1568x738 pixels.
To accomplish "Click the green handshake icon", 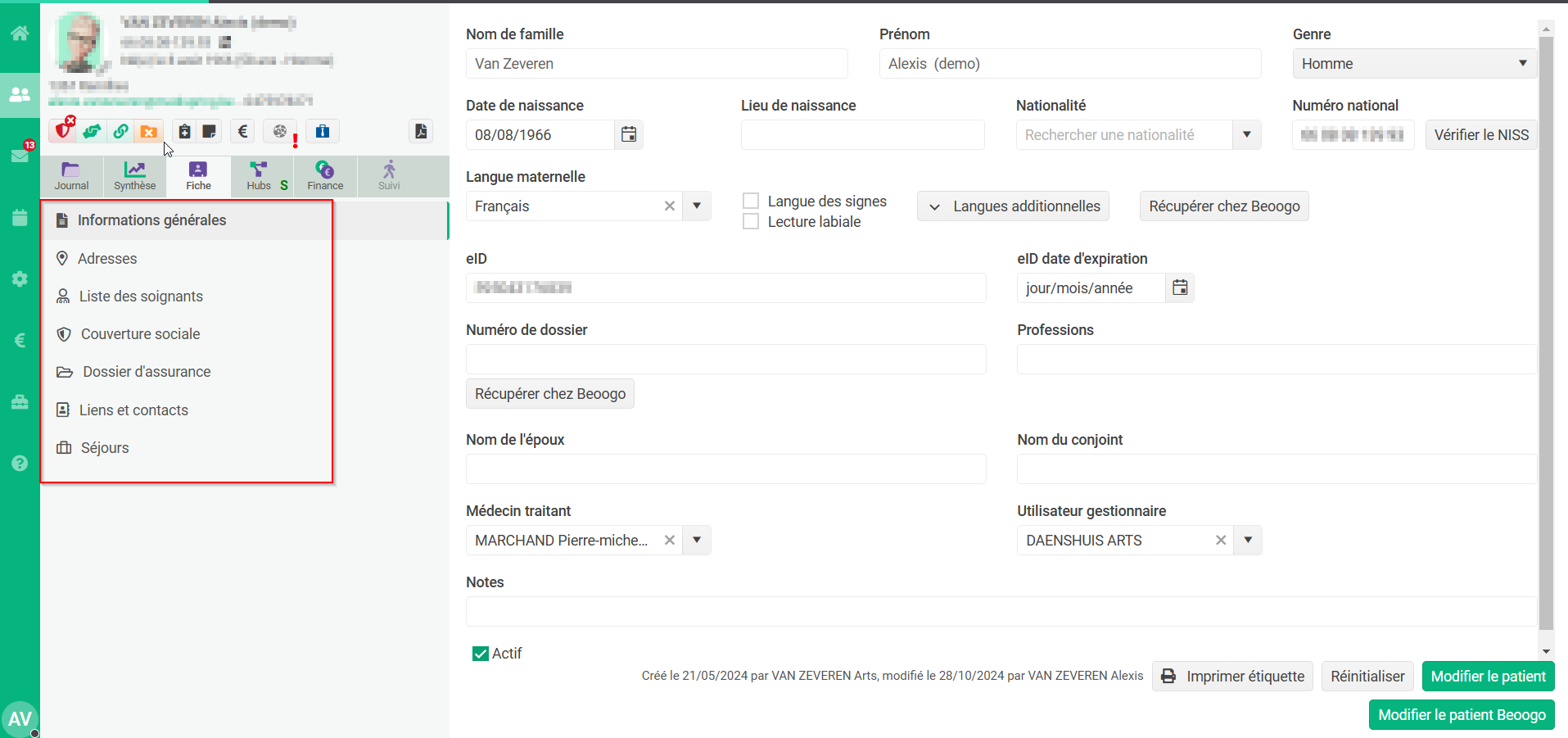I will pos(92,131).
